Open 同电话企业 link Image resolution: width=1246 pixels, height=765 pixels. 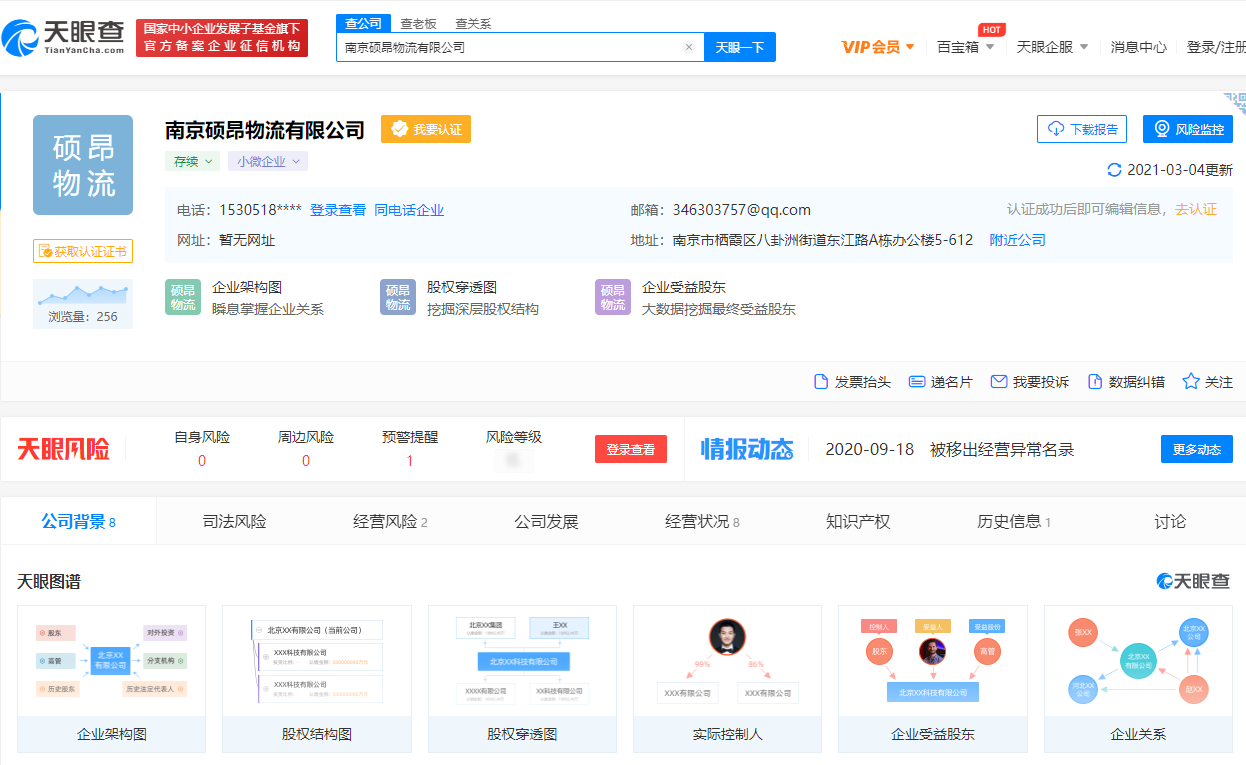click(x=409, y=210)
